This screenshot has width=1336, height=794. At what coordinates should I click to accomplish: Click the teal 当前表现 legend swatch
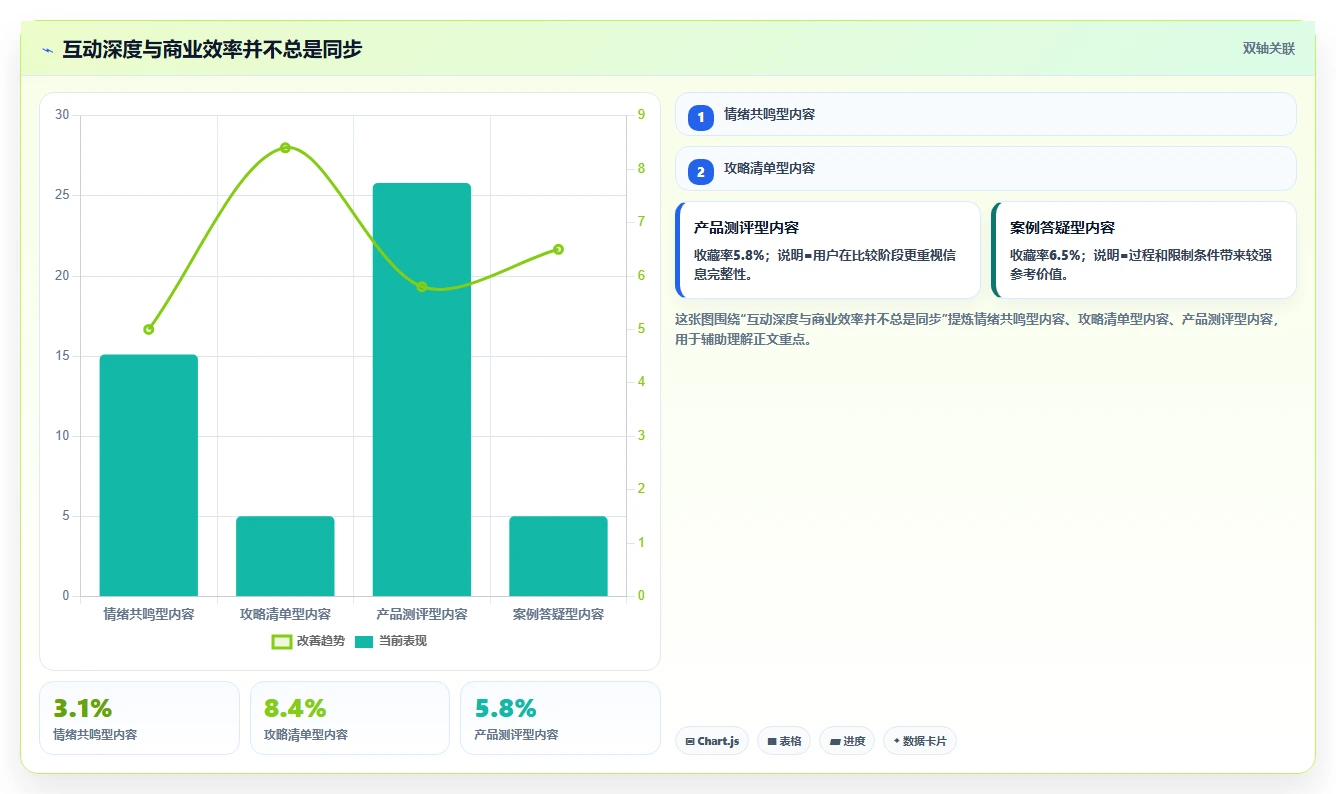(x=364, y=641)
